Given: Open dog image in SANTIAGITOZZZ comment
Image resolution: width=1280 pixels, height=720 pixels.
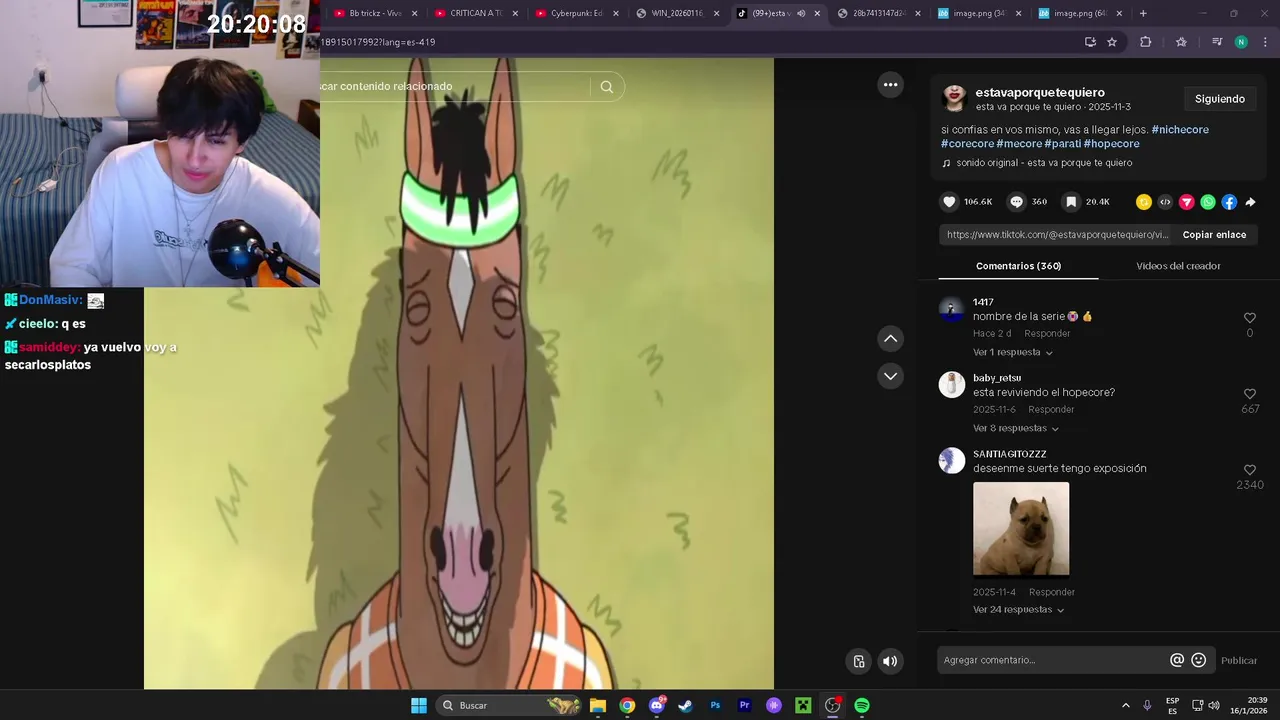Looking at the screenshot, I should coord(1021,530).
